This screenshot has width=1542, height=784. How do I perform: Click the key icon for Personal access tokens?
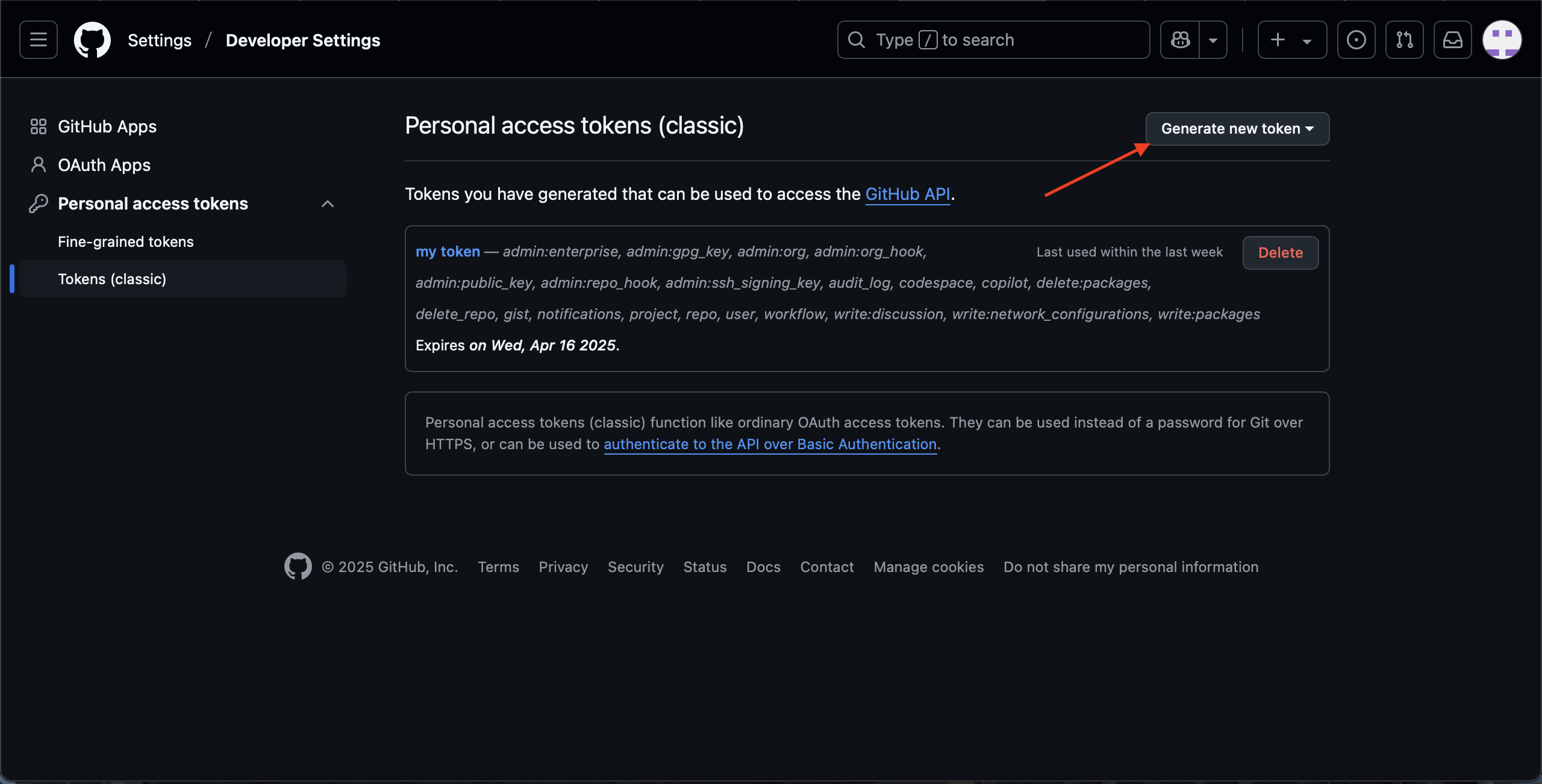[x=39, y=204]
